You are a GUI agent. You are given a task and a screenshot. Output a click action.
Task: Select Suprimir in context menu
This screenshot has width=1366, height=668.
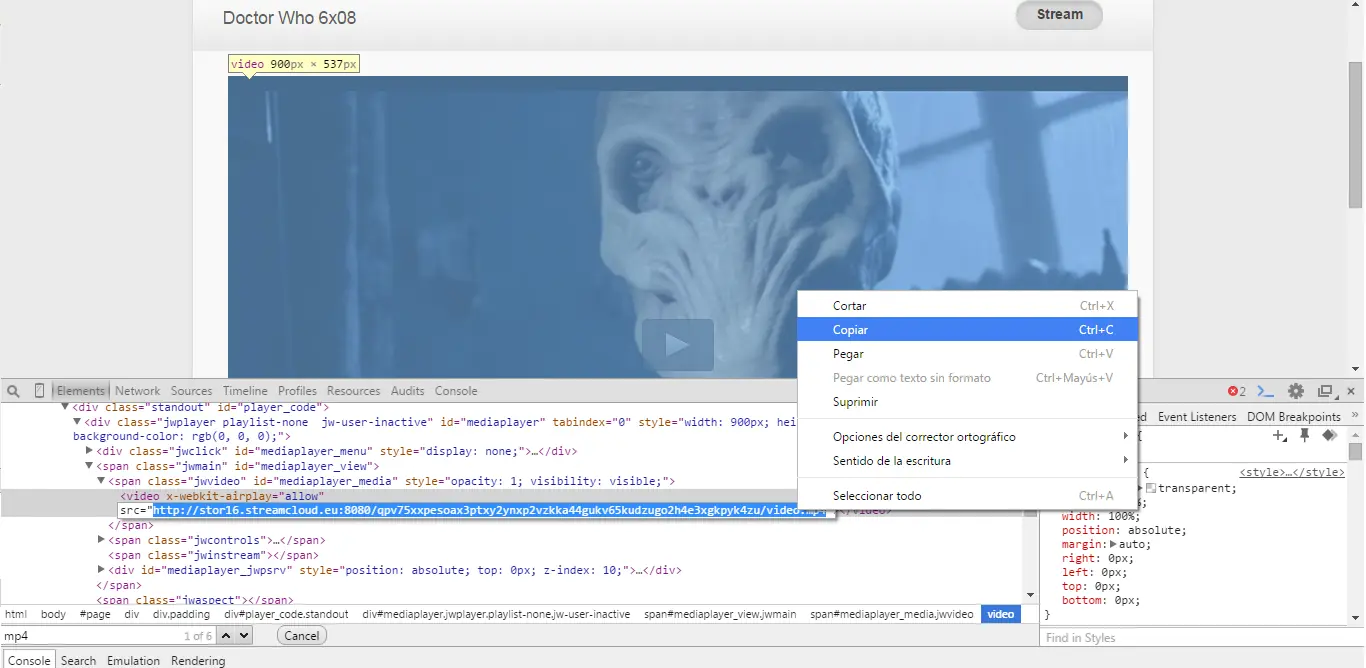click(967, 402)
